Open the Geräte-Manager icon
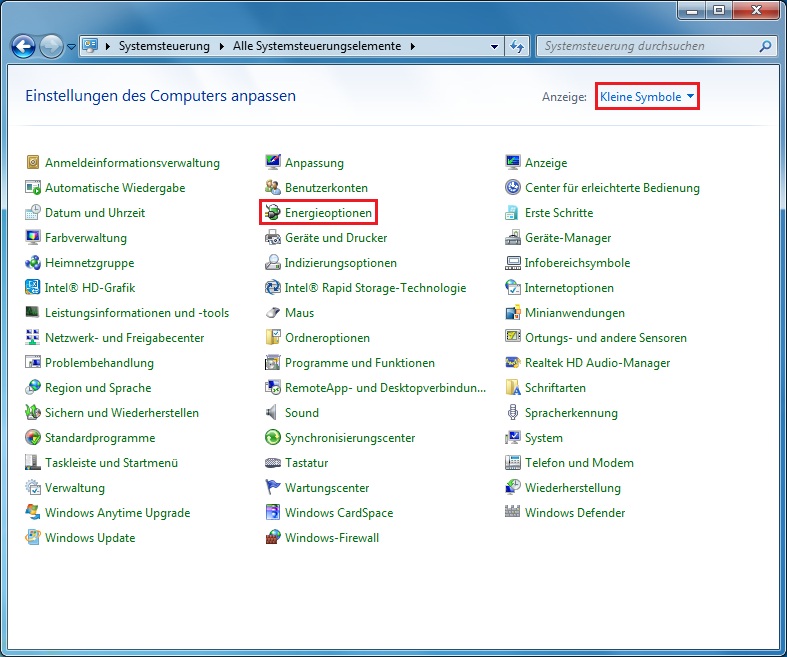This screenshot has height=657, width=787. (512, 237)
